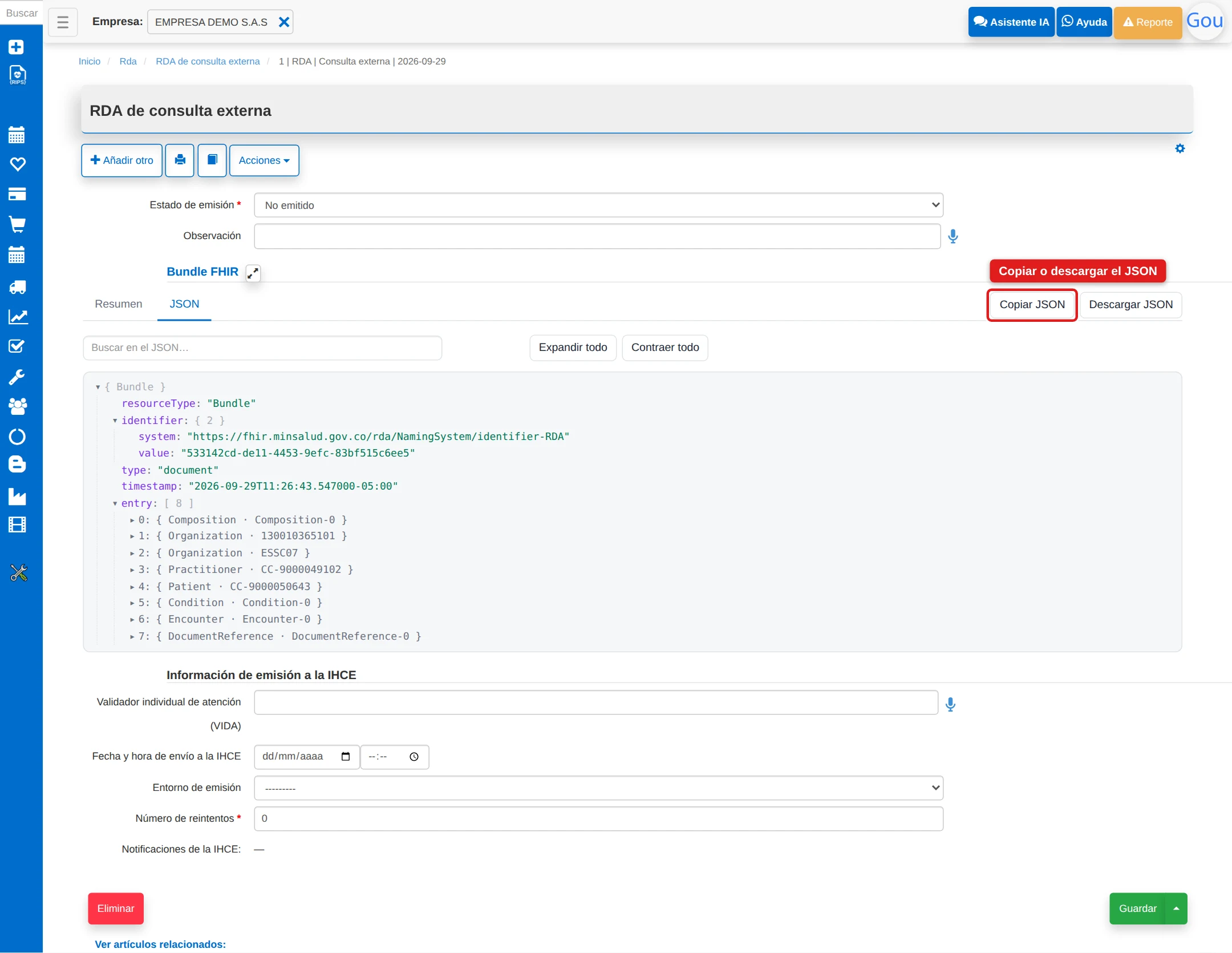Open the medical plus-cross sidebar icon

point(17,46)
